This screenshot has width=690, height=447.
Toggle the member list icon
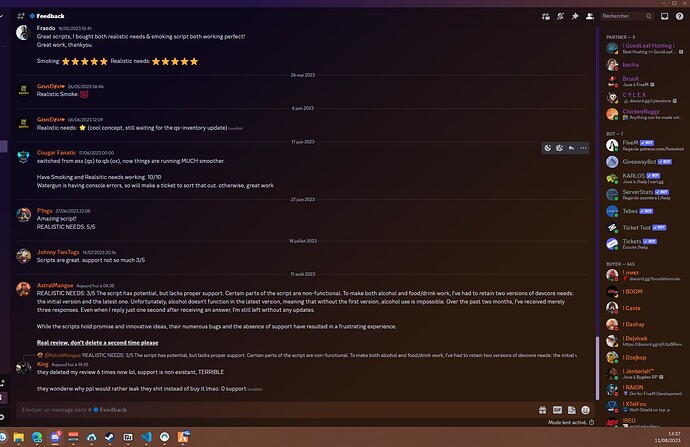click(590, 16)
